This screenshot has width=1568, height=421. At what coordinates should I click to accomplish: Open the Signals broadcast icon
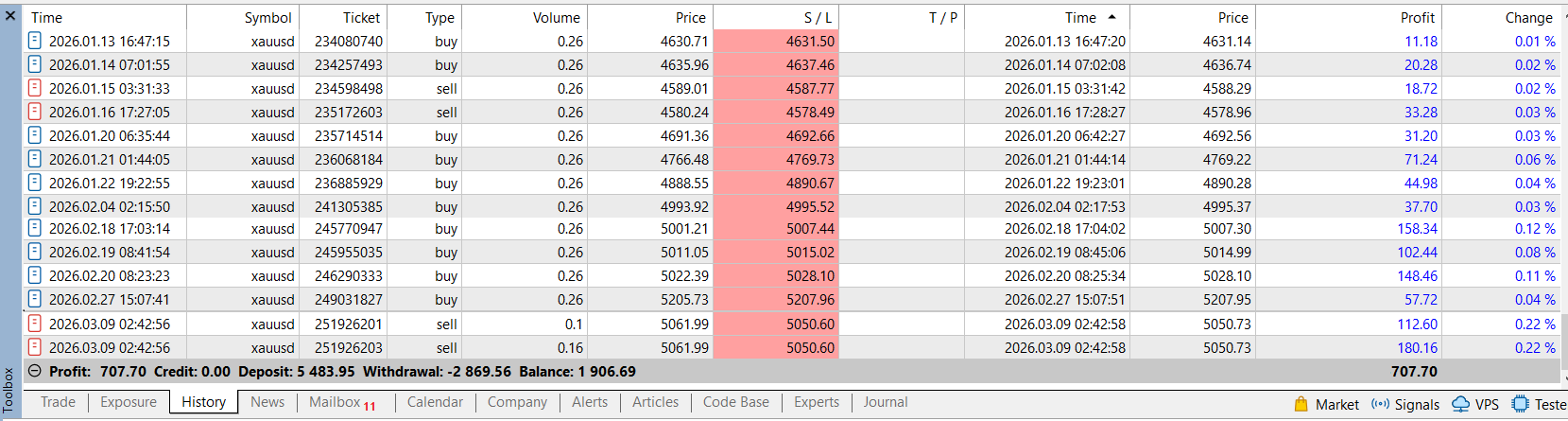point(1380,404)
